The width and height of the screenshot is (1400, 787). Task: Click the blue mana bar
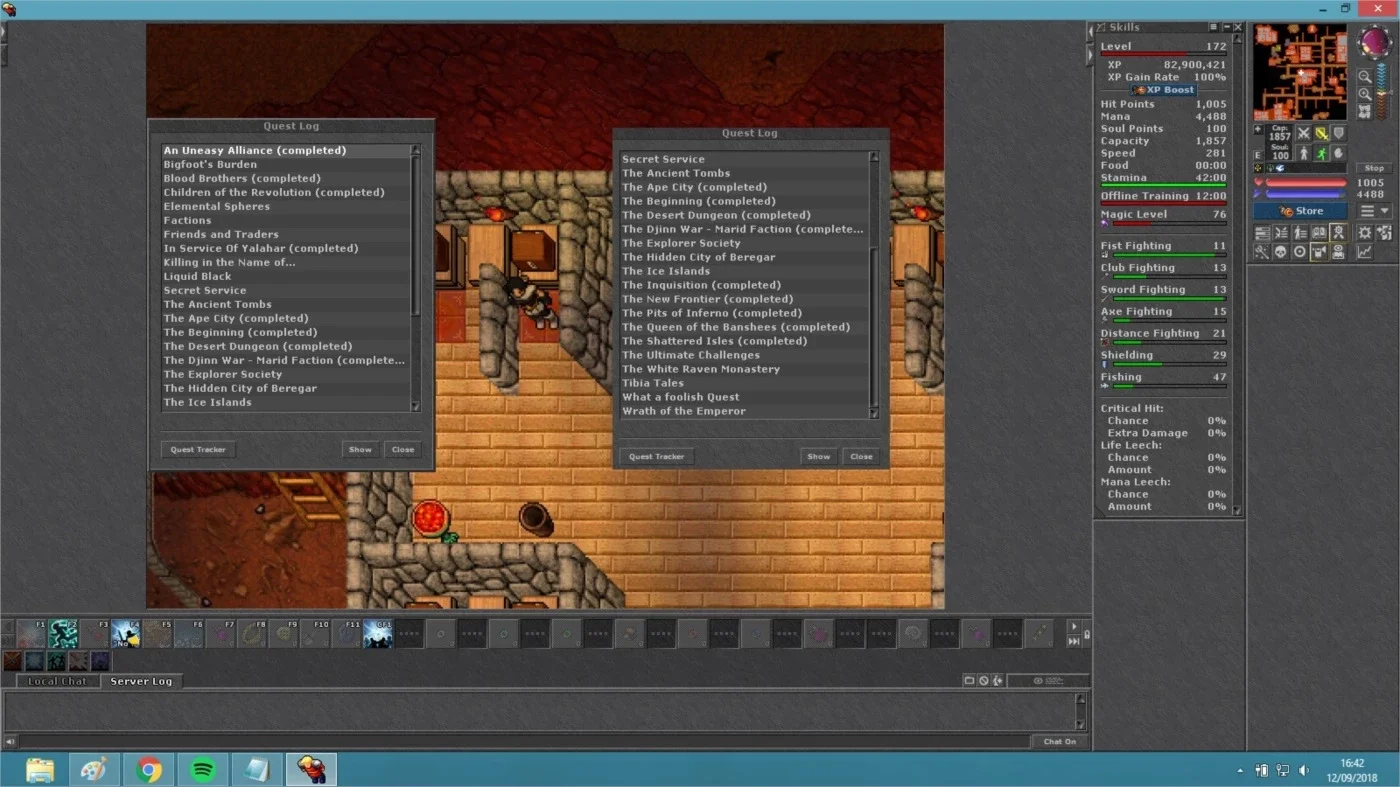coord(1306,194)
